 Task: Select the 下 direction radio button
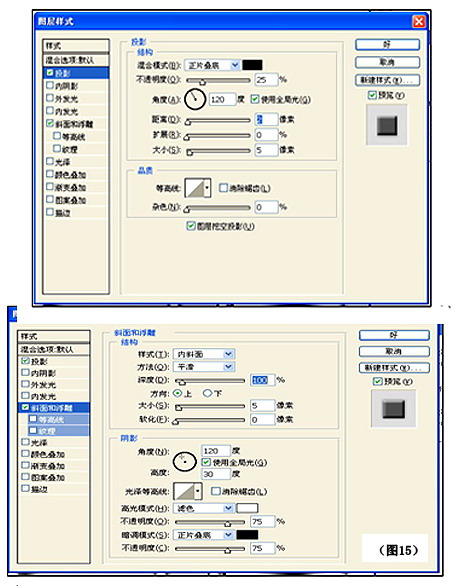point(207,393)
